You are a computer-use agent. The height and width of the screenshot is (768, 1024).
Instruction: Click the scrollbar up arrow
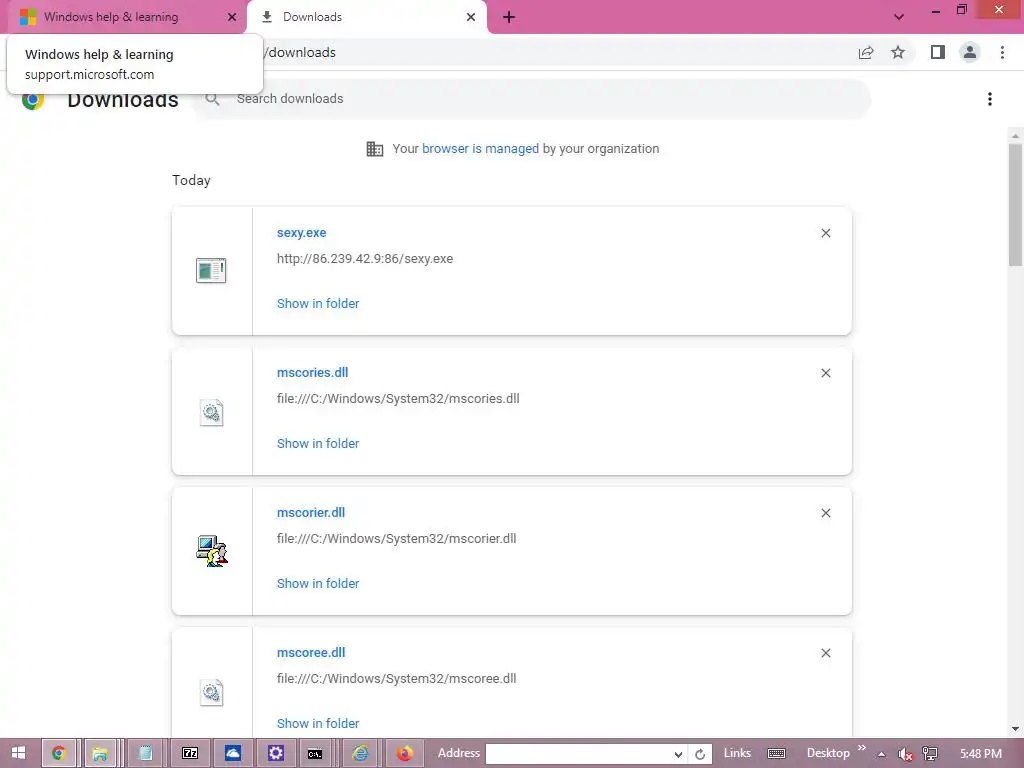click(x=1015, y=136)
